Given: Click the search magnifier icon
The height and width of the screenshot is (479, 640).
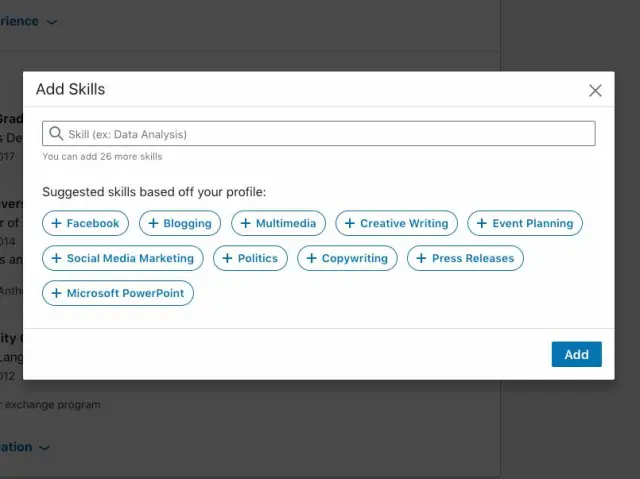Looking at the screenshot, I should pyautogui.click(x=56, y=134).
